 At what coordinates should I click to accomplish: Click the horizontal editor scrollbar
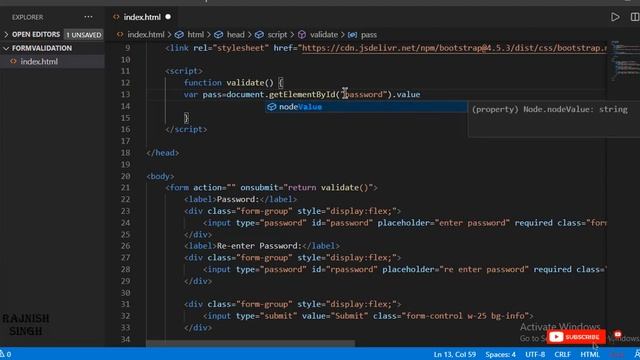pyautogui.click(x=250, y=344)
